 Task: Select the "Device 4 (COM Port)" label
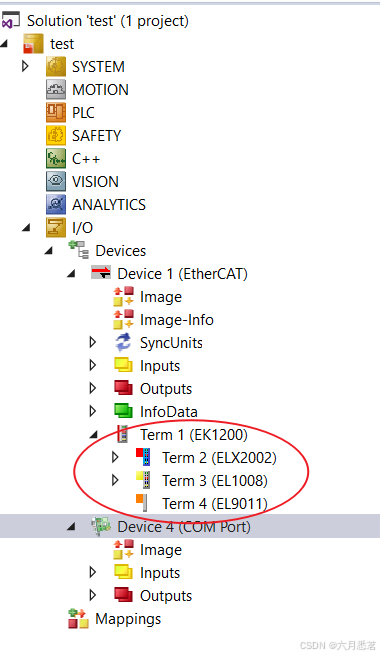point(184,526)
